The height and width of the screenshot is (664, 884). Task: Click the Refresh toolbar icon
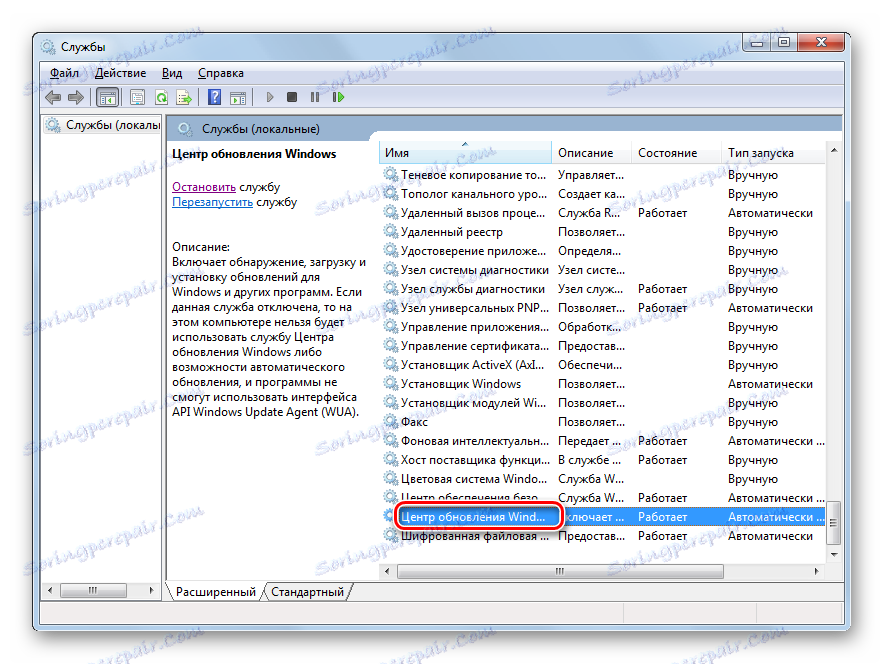tap(162, 98)
